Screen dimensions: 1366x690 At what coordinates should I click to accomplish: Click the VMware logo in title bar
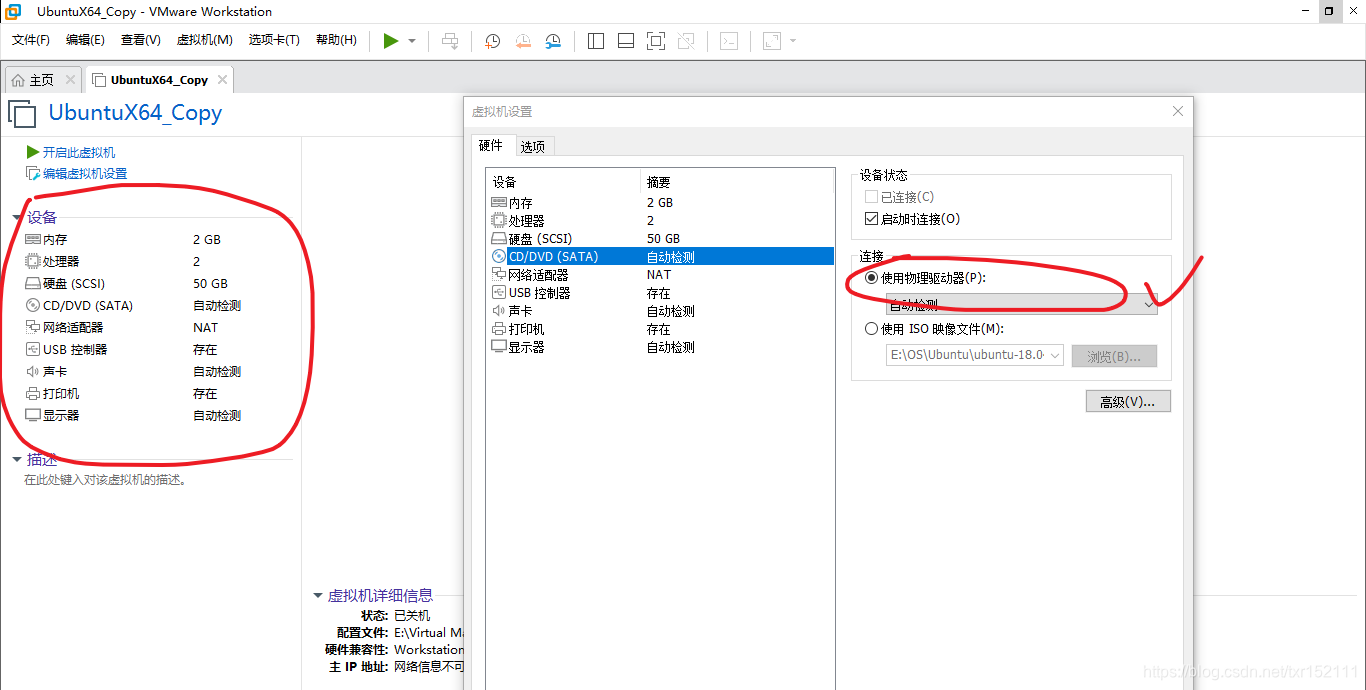click(14, 12)
